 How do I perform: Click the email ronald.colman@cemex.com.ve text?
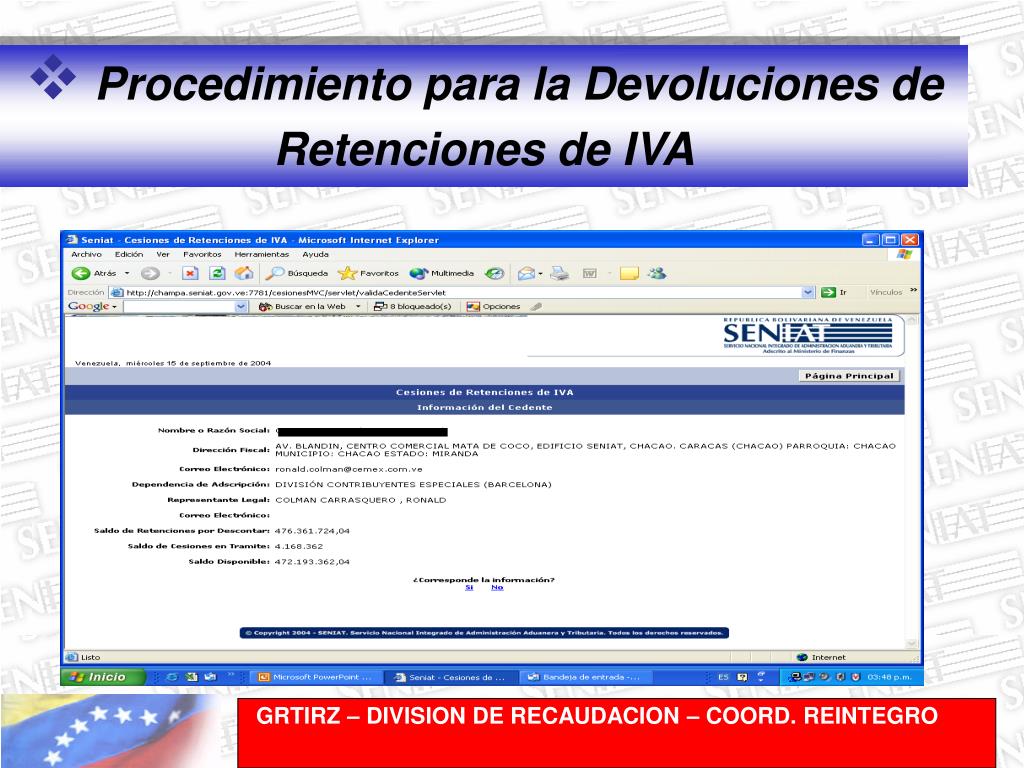coord(349,469)
